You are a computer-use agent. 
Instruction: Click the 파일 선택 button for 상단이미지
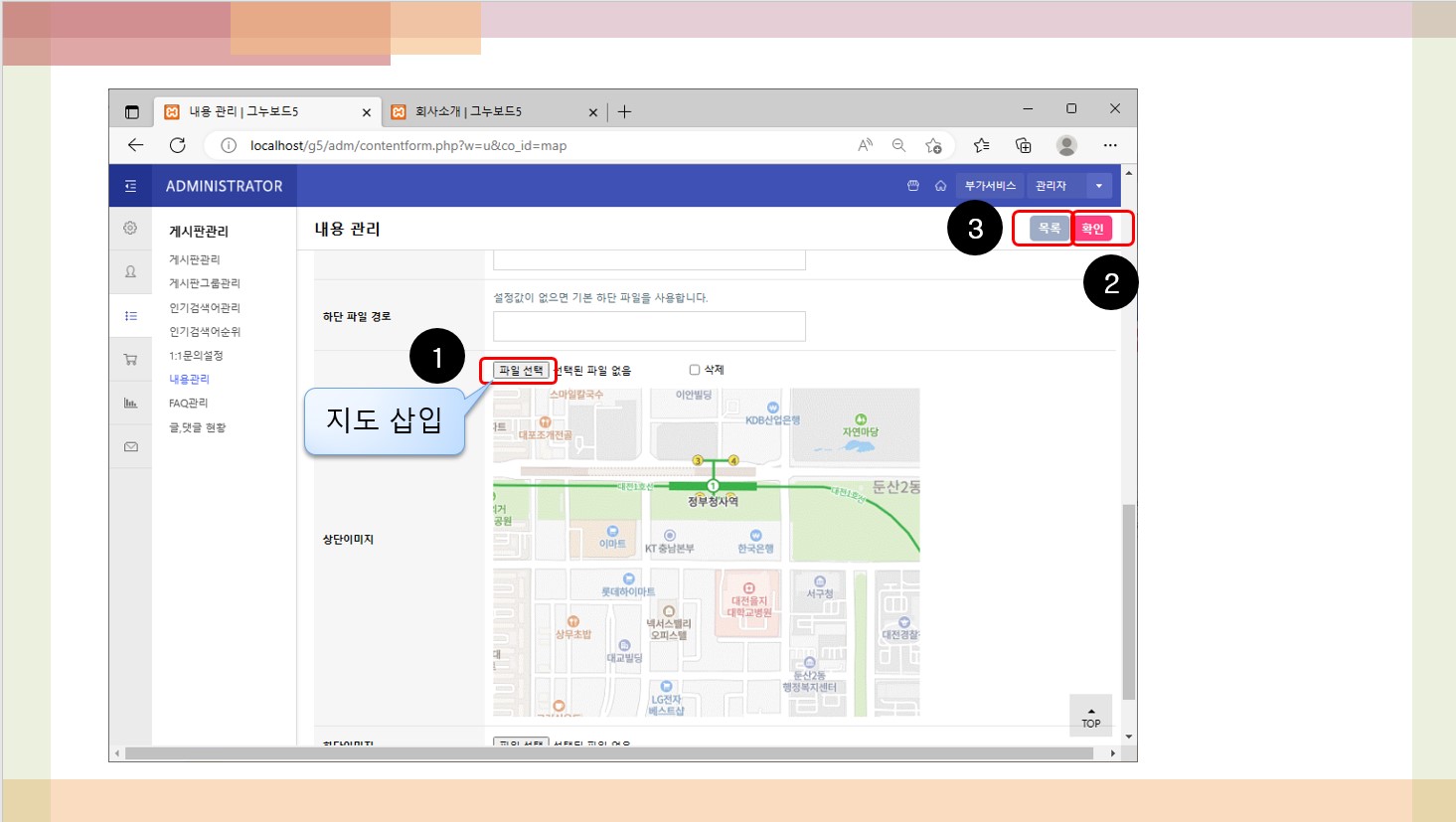pos(522,371)
